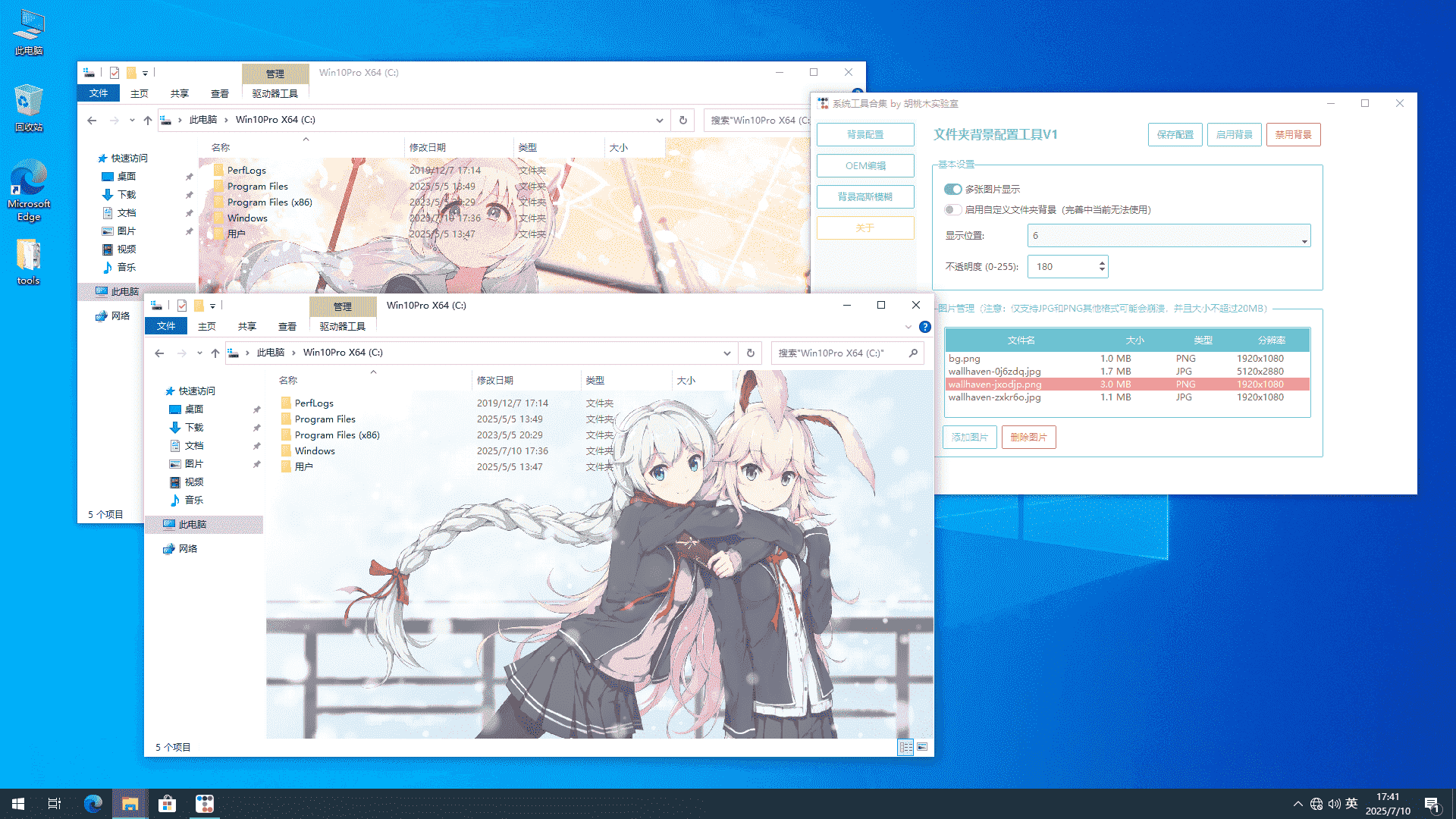Screen dimensions: 1456x819
Task: Click 此电脑 breadcrumb chevron in front Explorer
Action: 293,353
